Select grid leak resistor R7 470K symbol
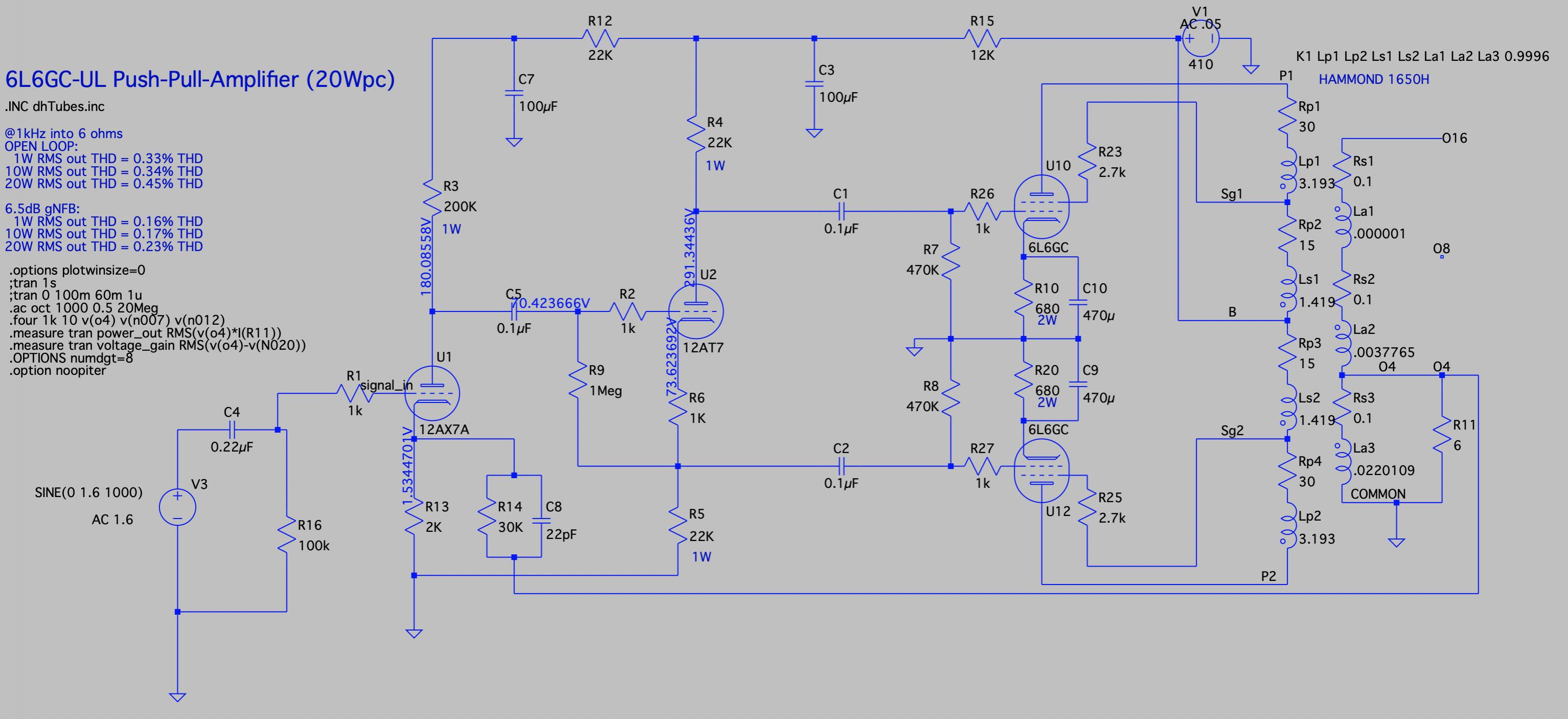 tap(950, 261)
